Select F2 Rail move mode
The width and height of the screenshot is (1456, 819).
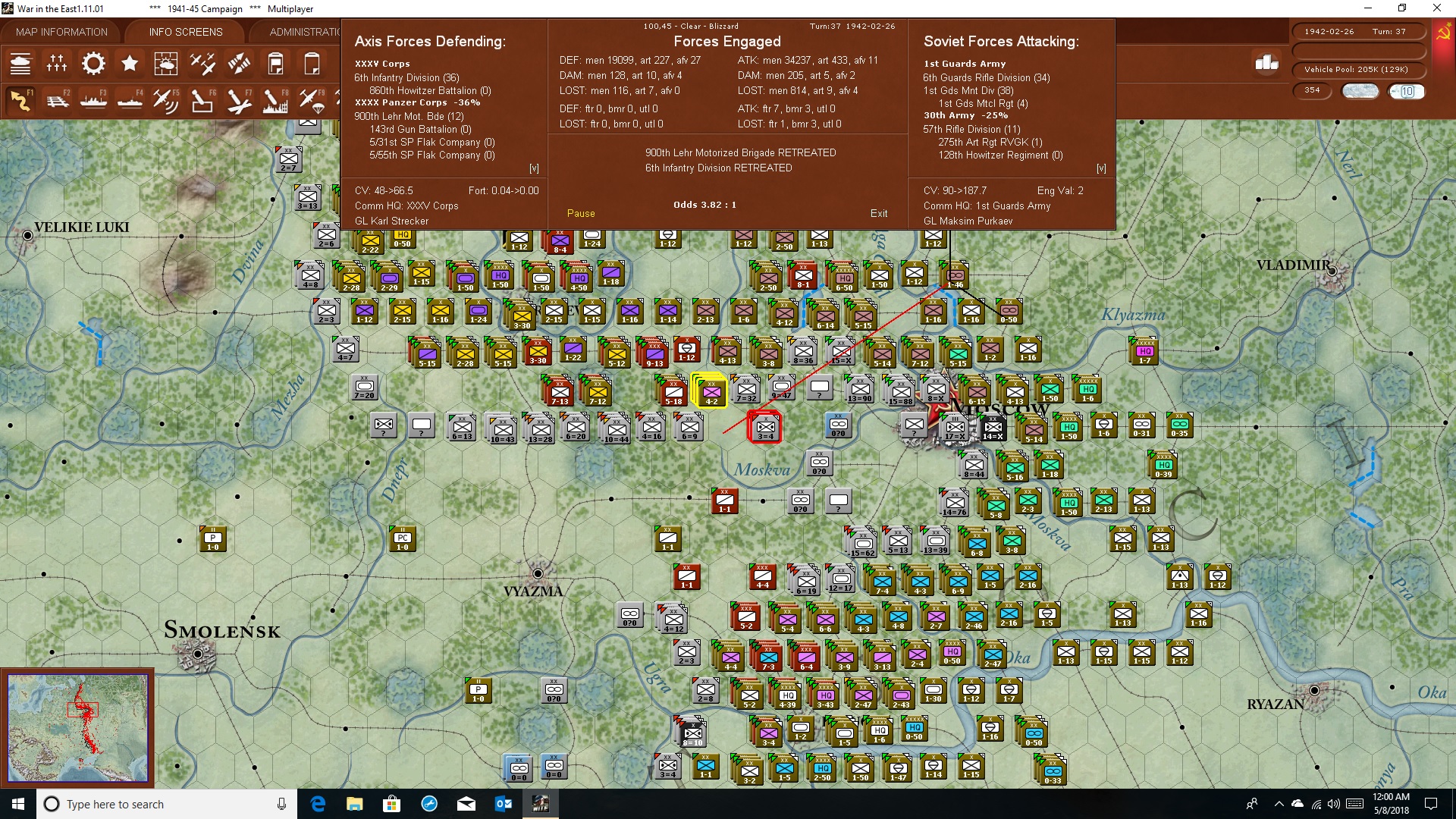coord(57,100)
